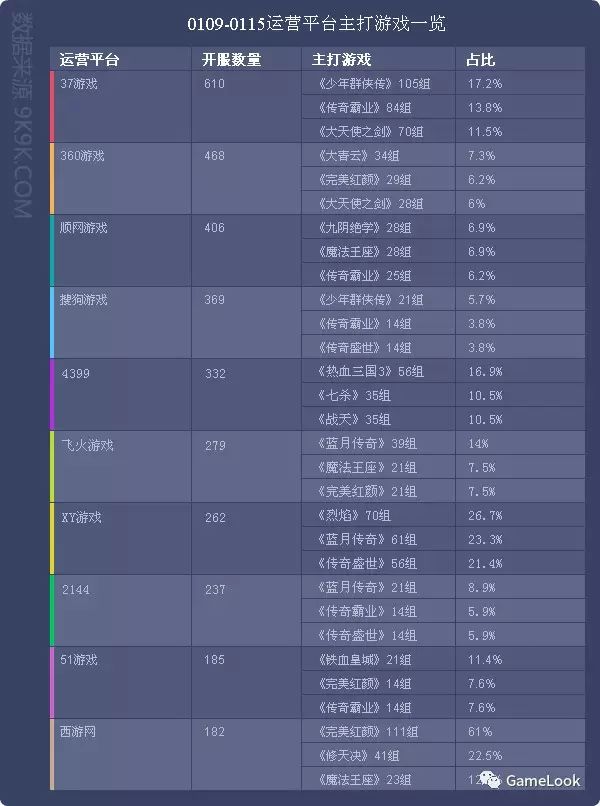Click 《修天决》41组 entry
The width and height of the screenshot is (600, 806).
(x=358, y=756)
